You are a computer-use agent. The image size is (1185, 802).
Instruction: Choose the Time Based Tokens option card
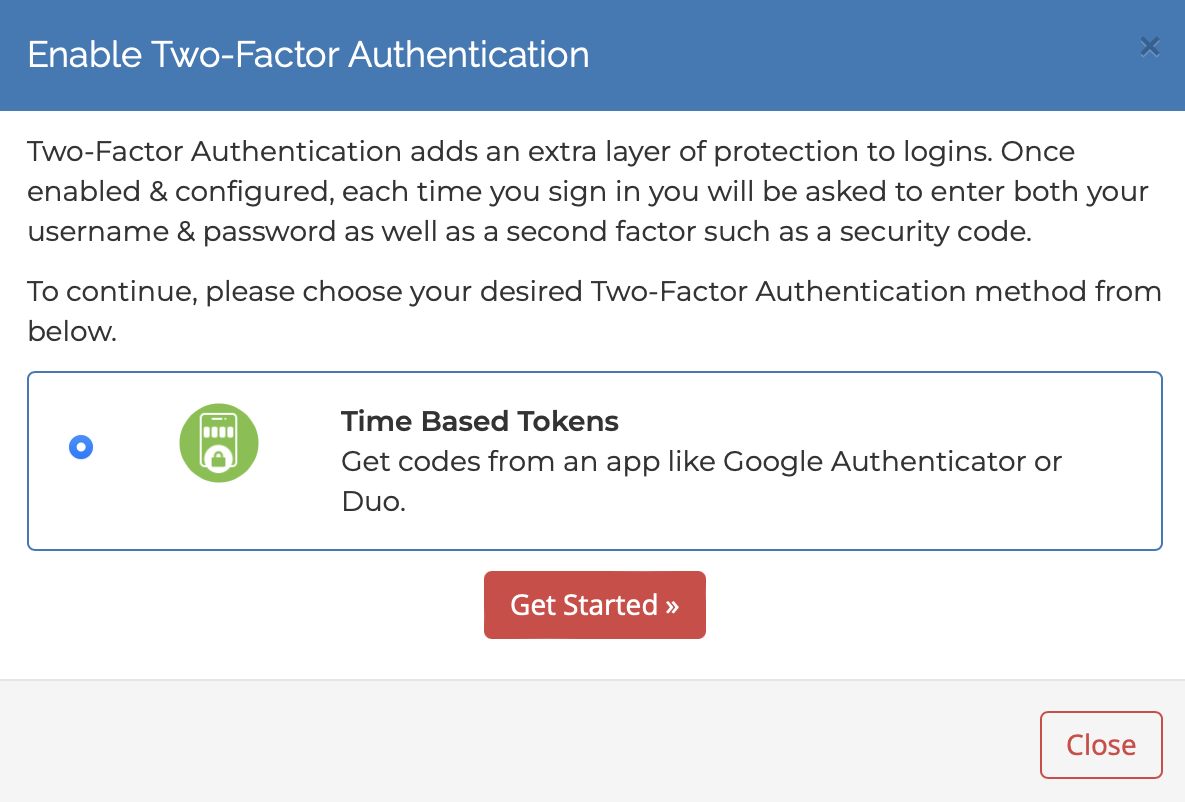(595, 461)
